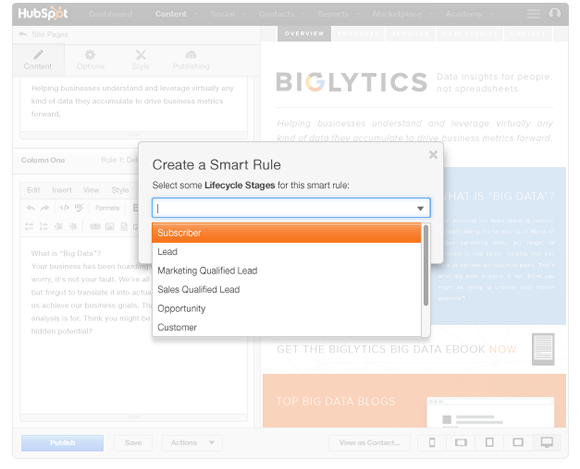Click the Site Pages link
Viewport: 580px width, 469px height.
coord(50,34)
